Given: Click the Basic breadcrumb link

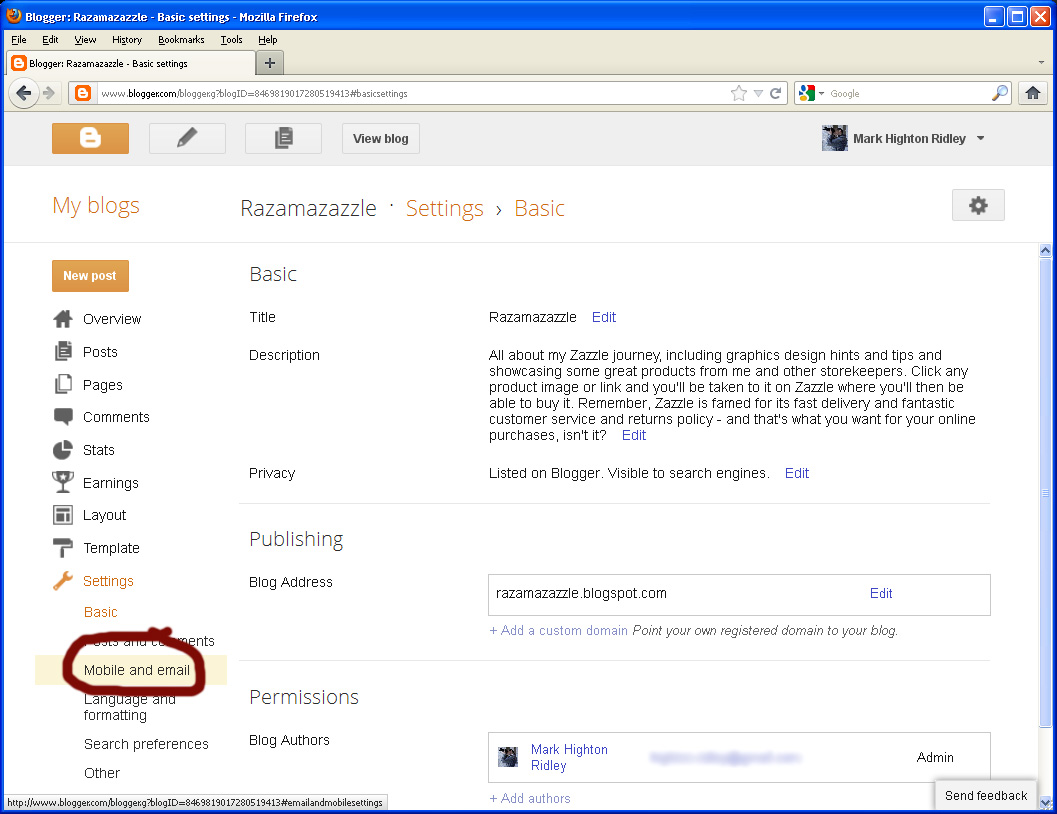Looking at the screenshot, I should [x=539, y=208].
